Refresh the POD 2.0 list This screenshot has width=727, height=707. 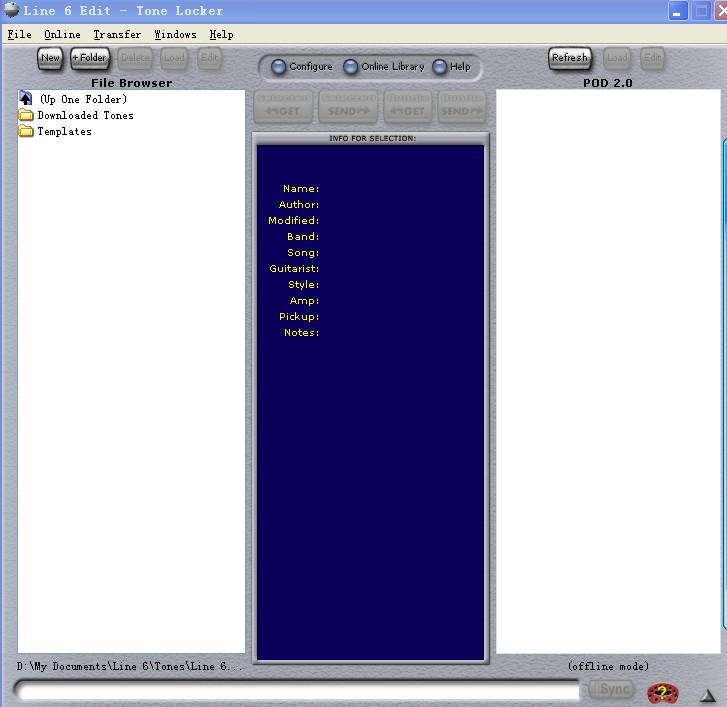[570, 58]
